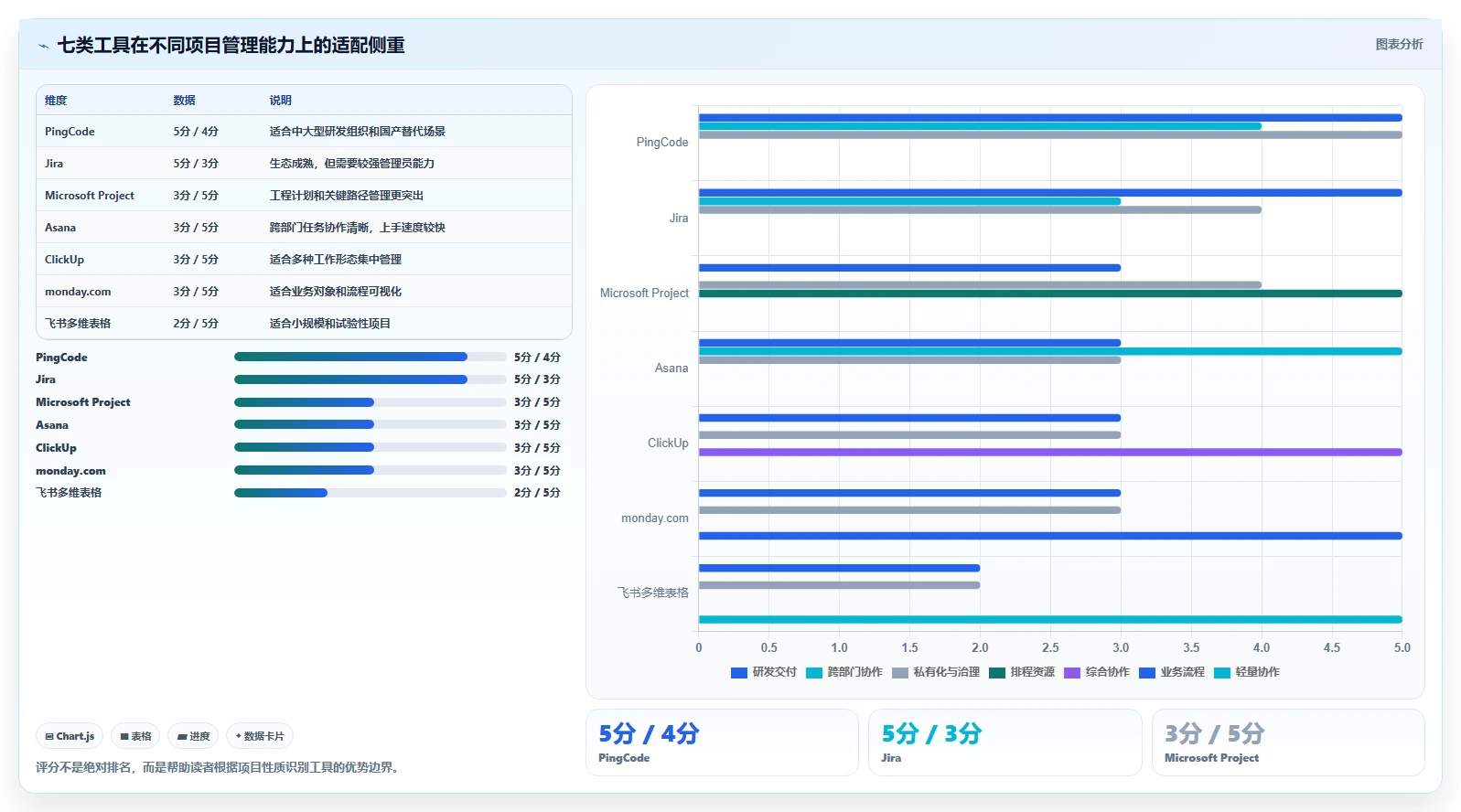Toggle 私有化与治理 legend color box
The image size is (1461, 812).
(900, 673)
